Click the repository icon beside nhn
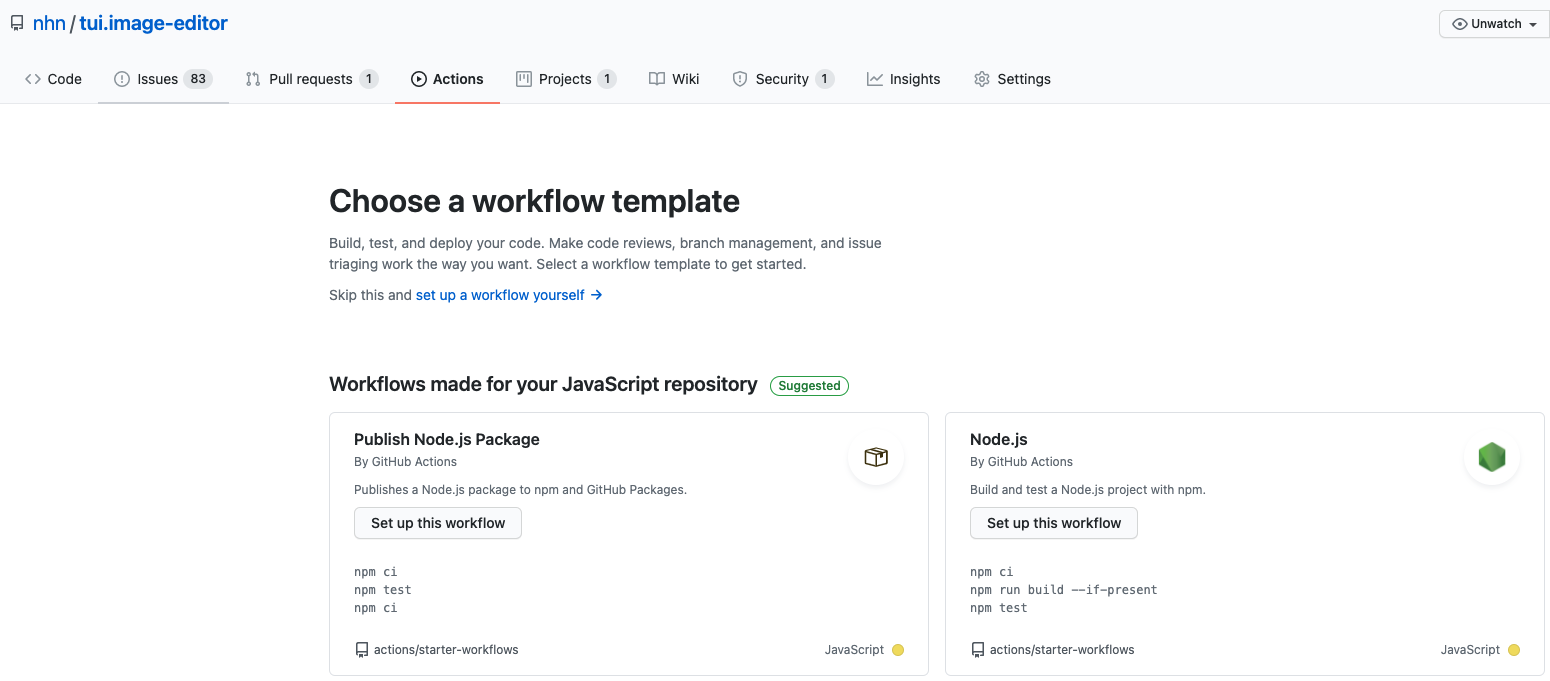Screen dimensions: 1550x681 pyautogui.click(x=17, y=23)
